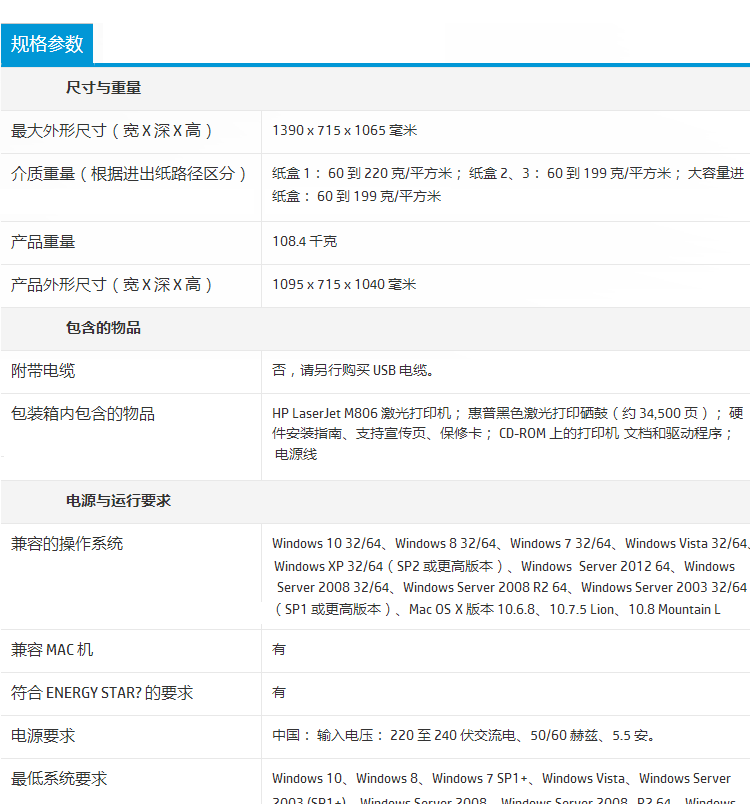
Task: Click the 产品外形尺寸（宽 X 深 X 高） label
Action: [112, 285]
